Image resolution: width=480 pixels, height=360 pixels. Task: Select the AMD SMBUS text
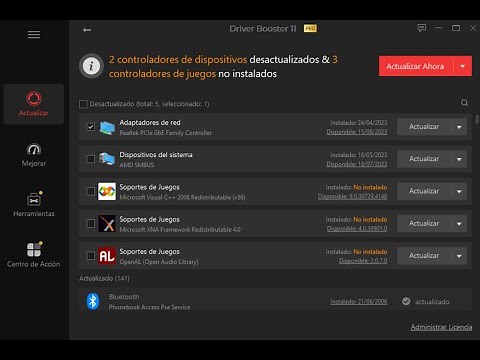point(137,165)
